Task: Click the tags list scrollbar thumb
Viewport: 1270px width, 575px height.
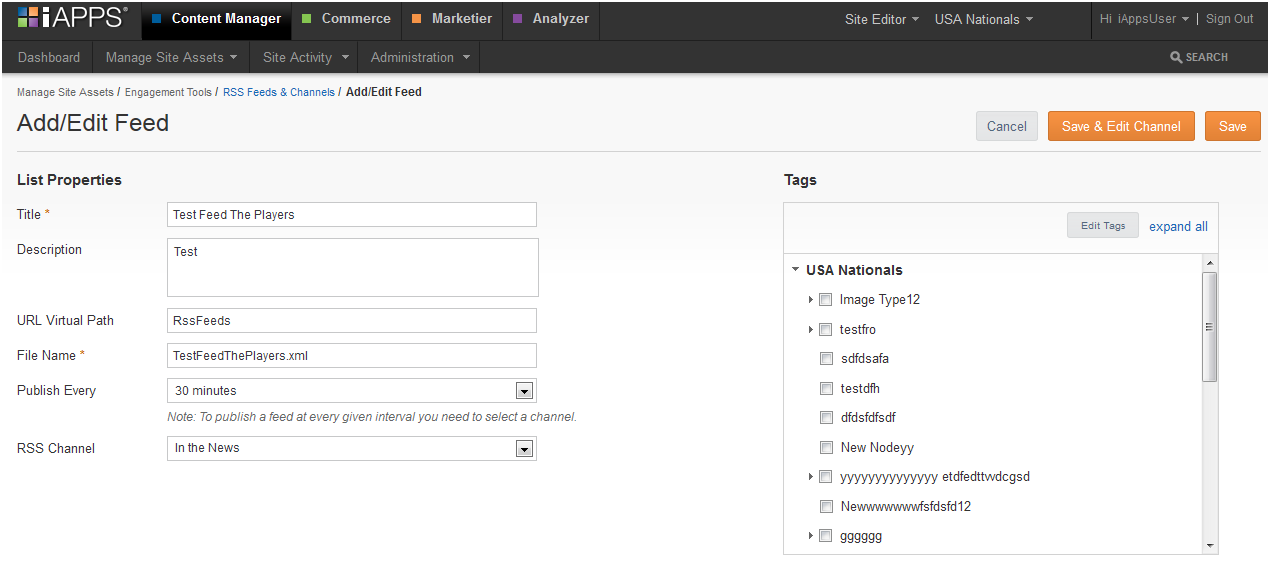Action: tap(1210, 326)
